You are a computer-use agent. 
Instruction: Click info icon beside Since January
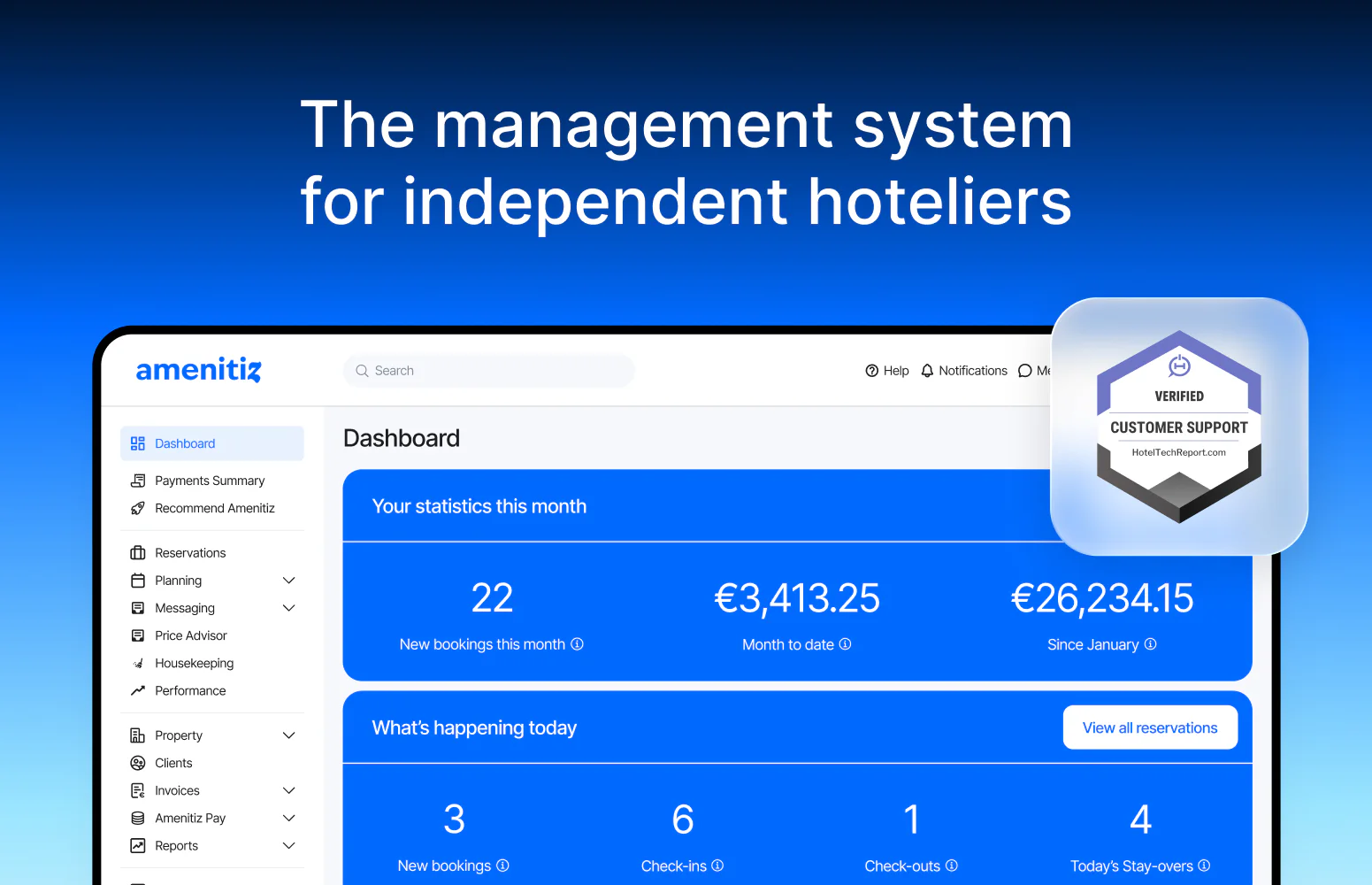pos(1150,644)
